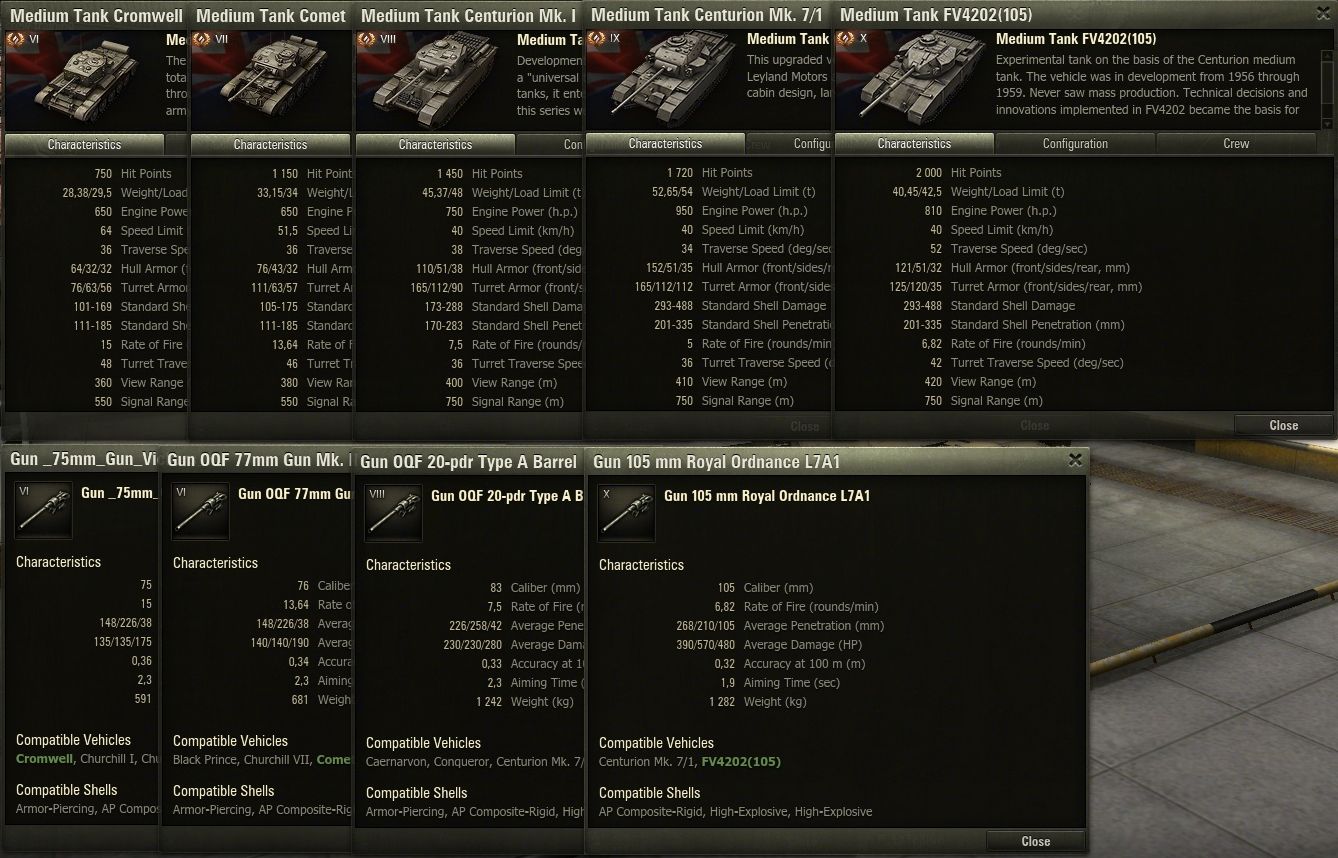The height and width of the screenshot is (858, 1338).
Task: Click the 105 mm L7A1 gun icon
Action: point(627,513)
